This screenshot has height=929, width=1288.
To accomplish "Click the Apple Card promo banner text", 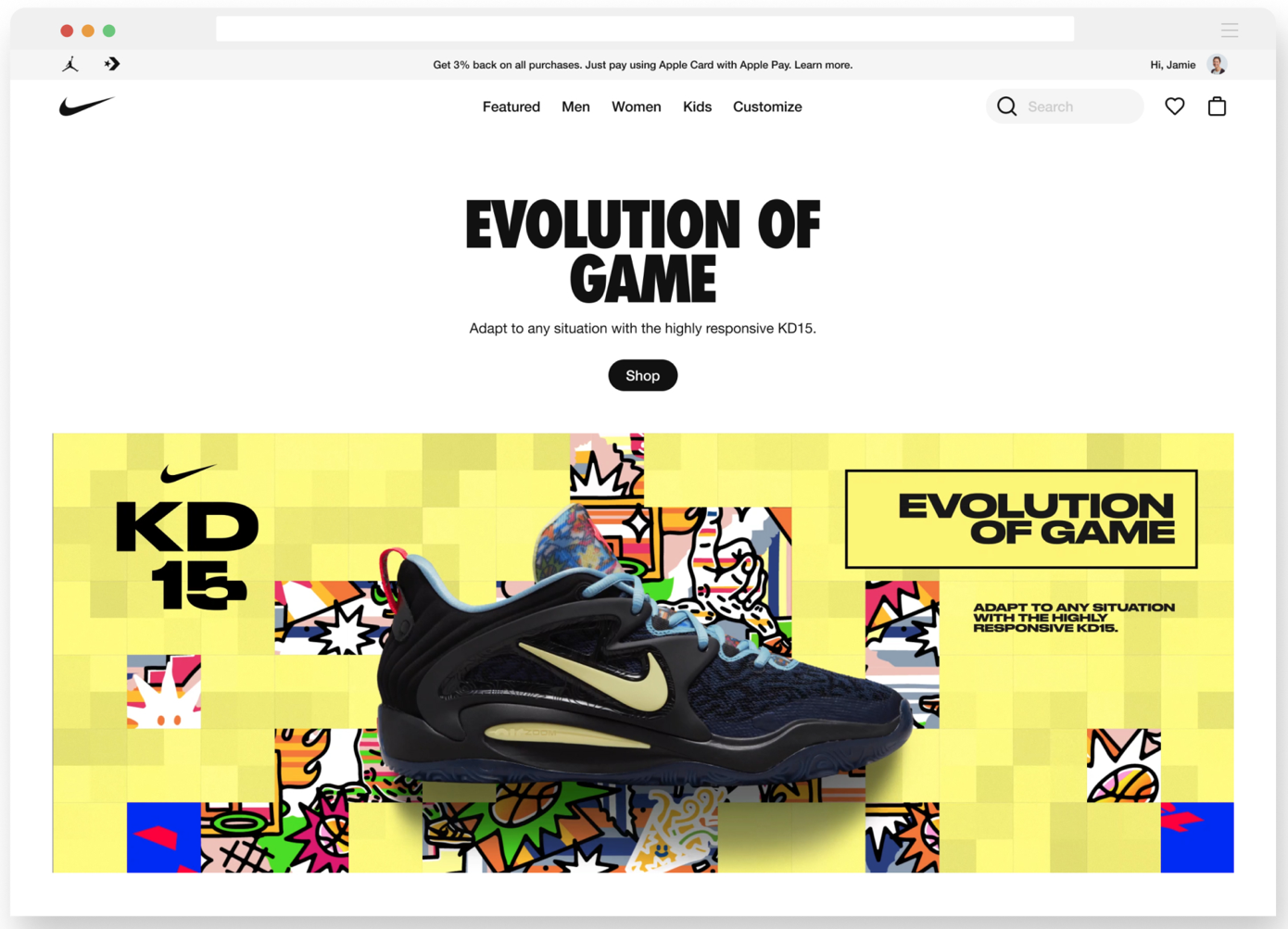I will click(x=643, y=65).
